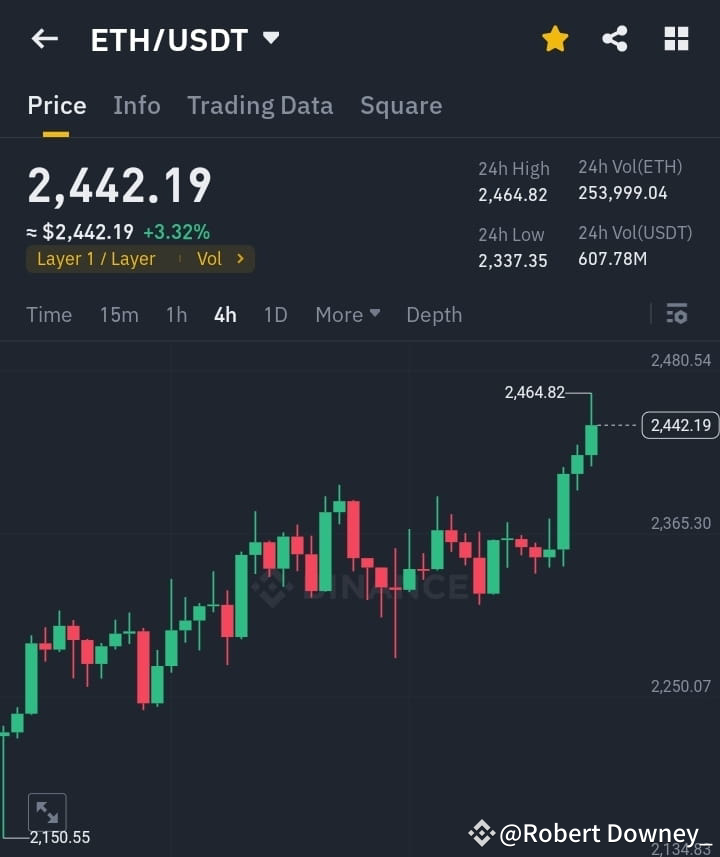Click the Robert Downey watermark logo
This screenshot has height=857, width=720.
483,832
